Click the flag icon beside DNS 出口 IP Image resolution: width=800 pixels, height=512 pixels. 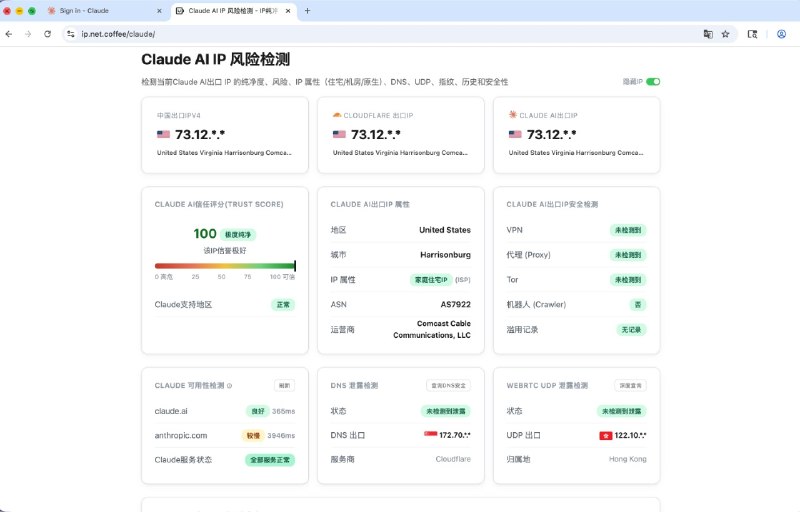click(x=431, y=434)
